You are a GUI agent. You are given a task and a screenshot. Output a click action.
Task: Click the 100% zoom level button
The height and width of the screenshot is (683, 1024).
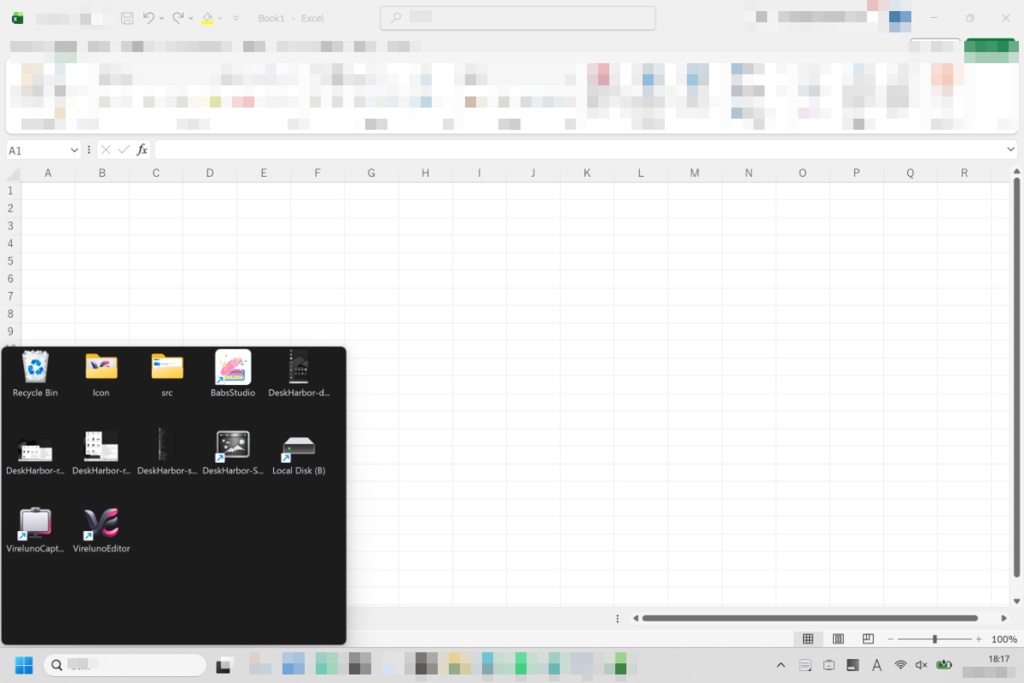coord(1004,639)
